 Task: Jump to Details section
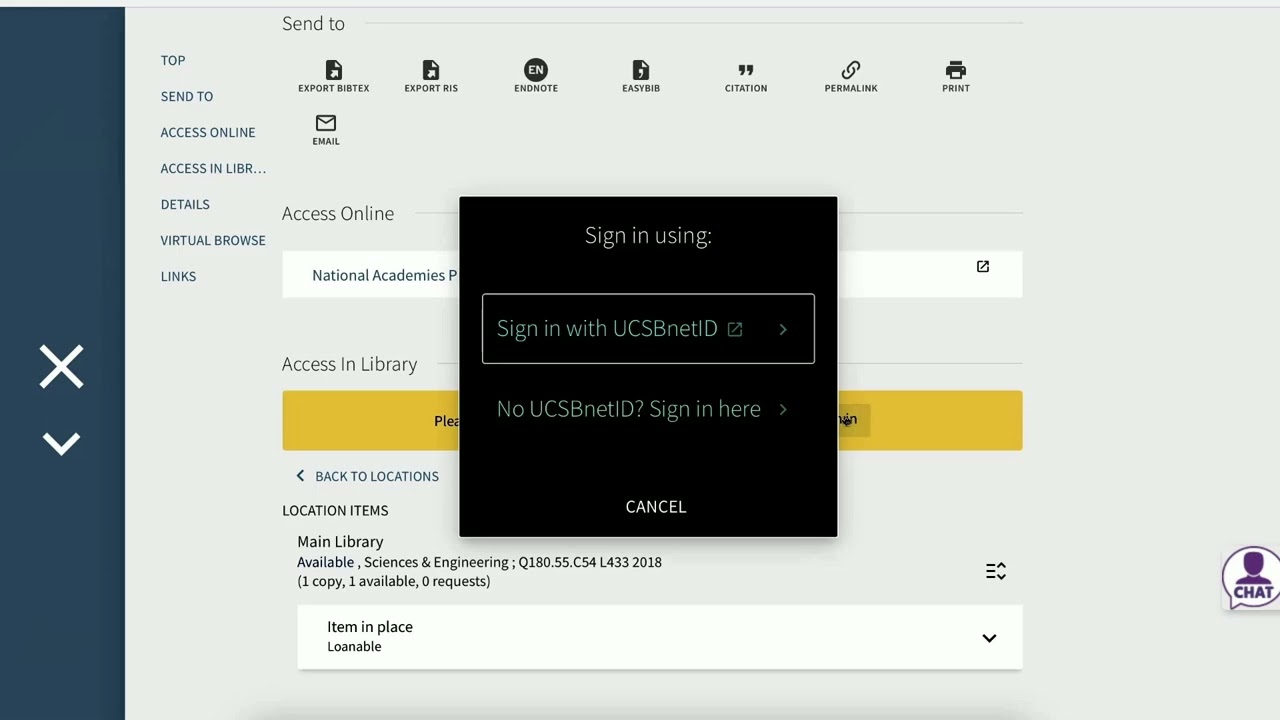[x=185, y=204]
